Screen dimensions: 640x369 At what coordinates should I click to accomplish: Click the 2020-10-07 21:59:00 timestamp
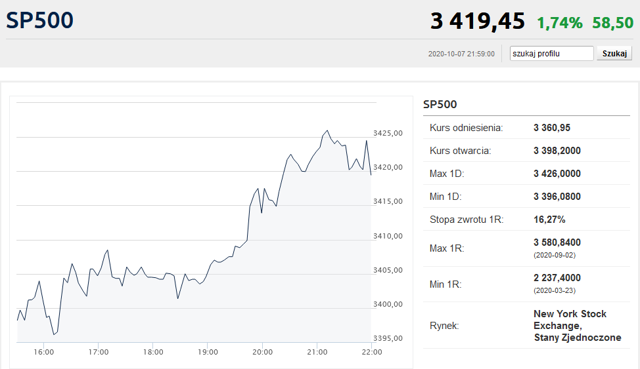[461, 54]
